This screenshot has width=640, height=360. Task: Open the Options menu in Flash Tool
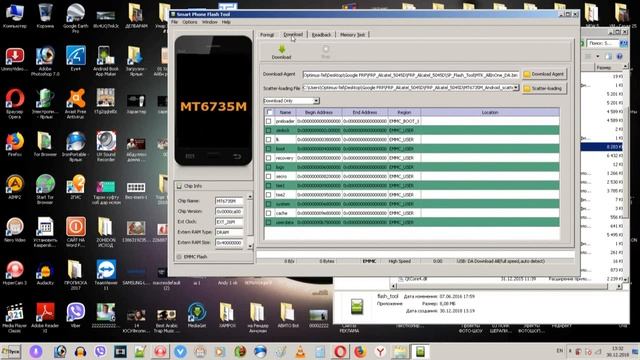190,22
